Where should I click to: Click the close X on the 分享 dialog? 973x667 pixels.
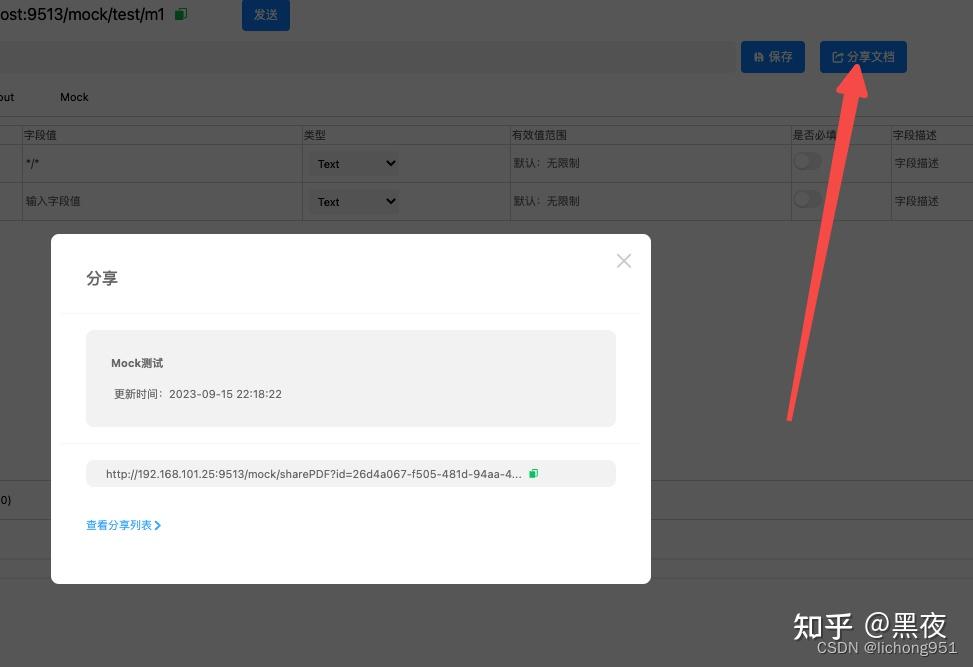click(624, 260)
